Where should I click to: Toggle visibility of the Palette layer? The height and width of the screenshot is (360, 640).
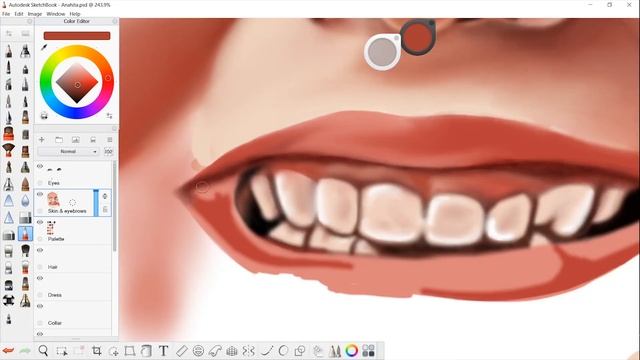[40, 222]
